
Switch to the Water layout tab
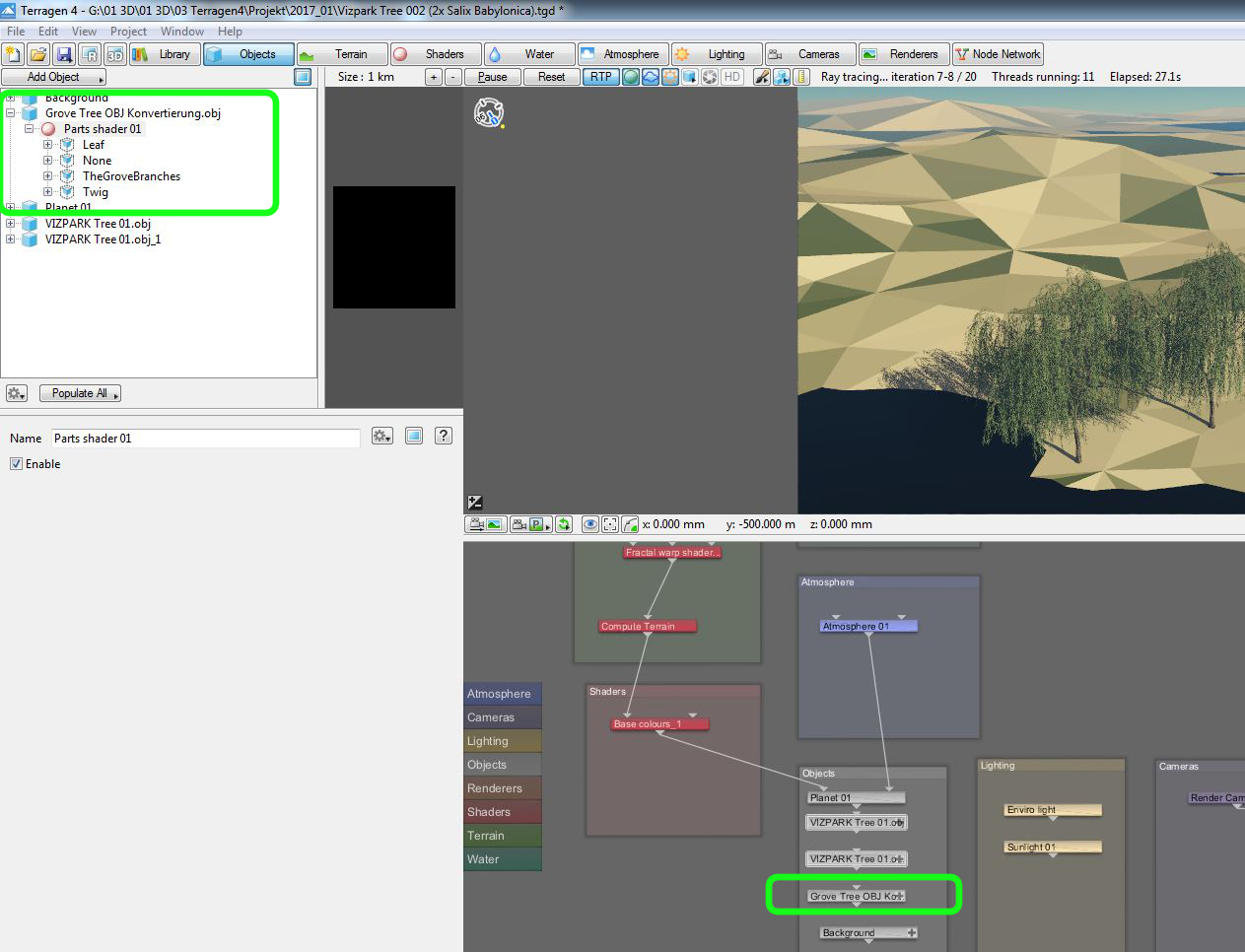click(529, 54)
